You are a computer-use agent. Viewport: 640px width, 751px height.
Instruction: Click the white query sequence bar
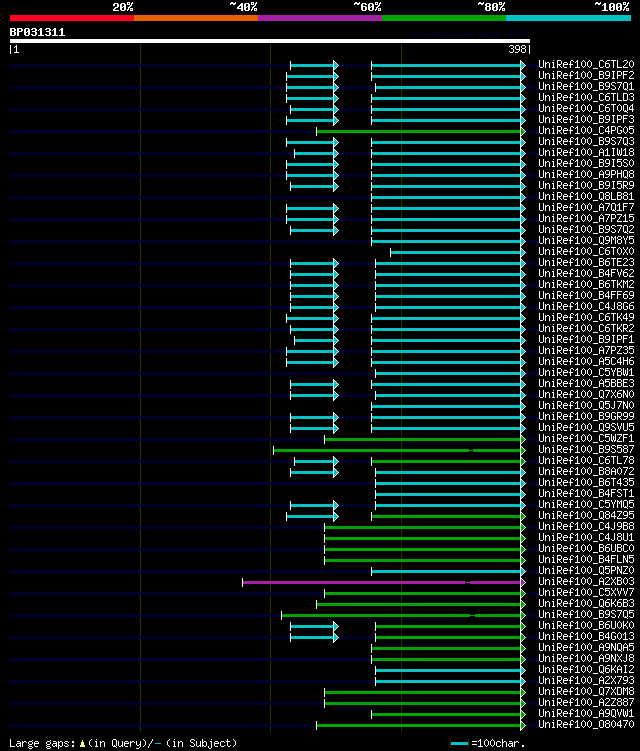(x=270, y=41)
